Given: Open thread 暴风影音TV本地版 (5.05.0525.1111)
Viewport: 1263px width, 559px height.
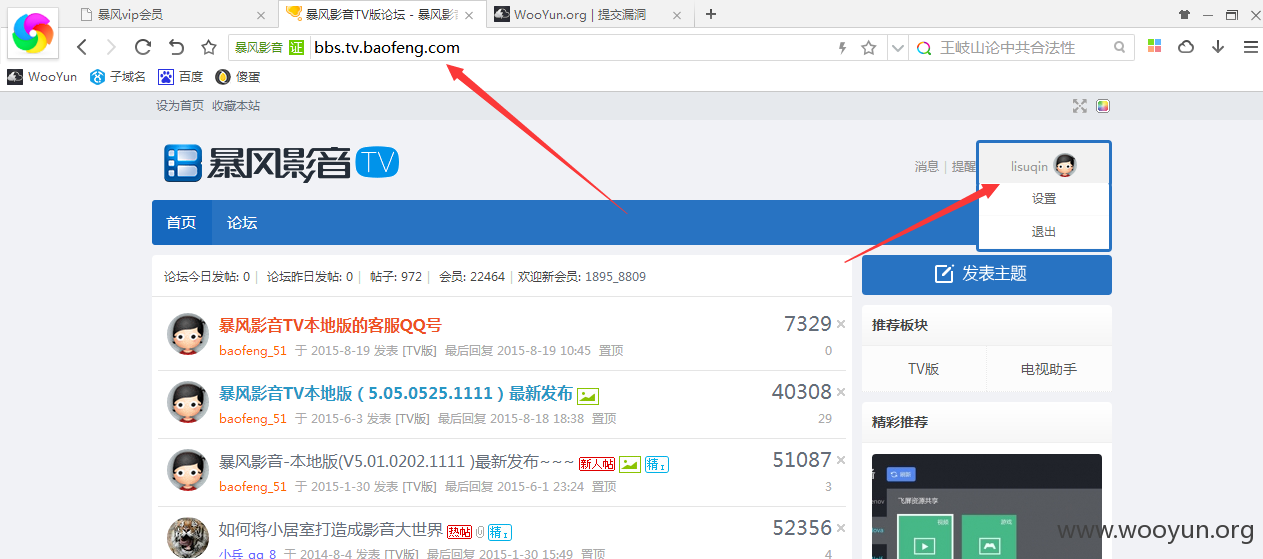Looking at the screenshot, I should pyautogui.click(x=396, y=393).
